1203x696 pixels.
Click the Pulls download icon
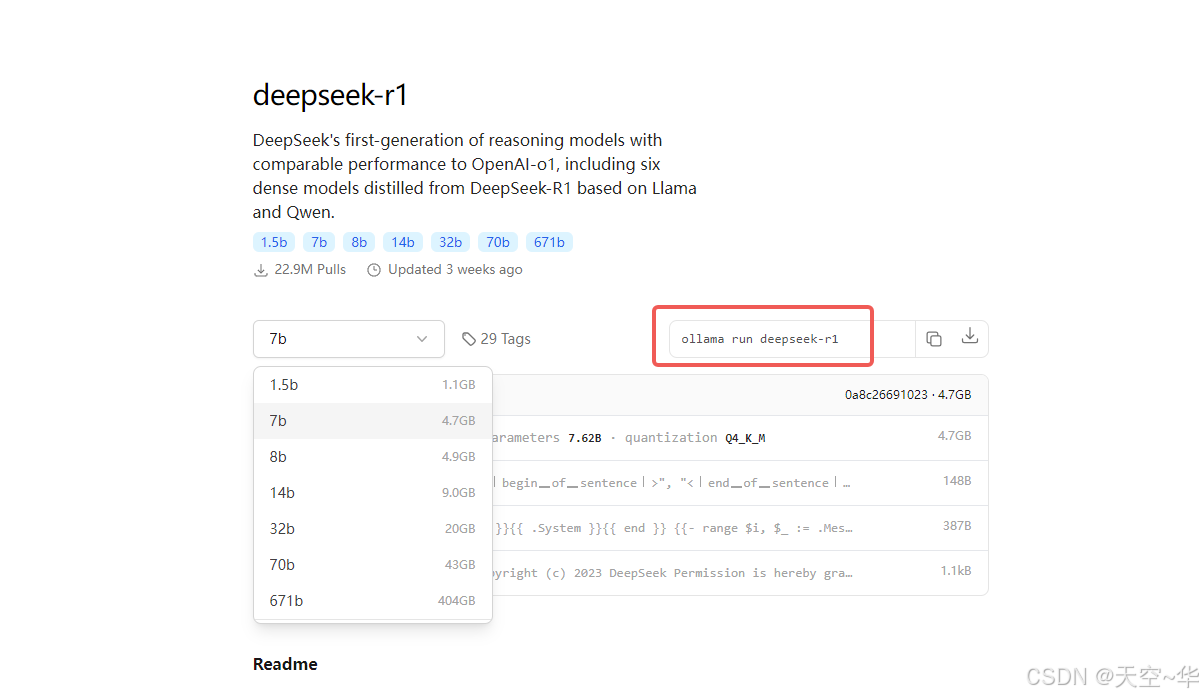[261, 270]
